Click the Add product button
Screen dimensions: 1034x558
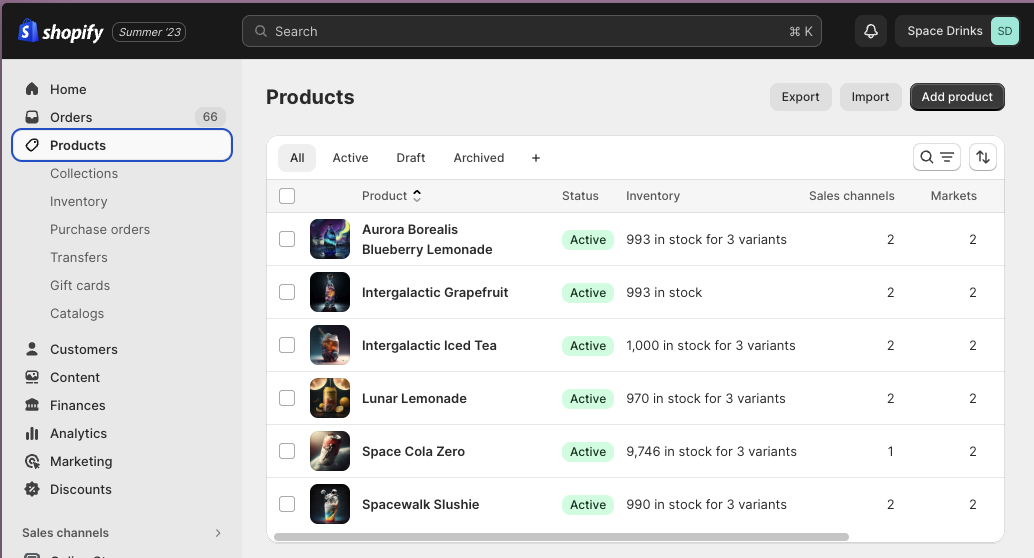pyautogui.click(x=957, y=97)
